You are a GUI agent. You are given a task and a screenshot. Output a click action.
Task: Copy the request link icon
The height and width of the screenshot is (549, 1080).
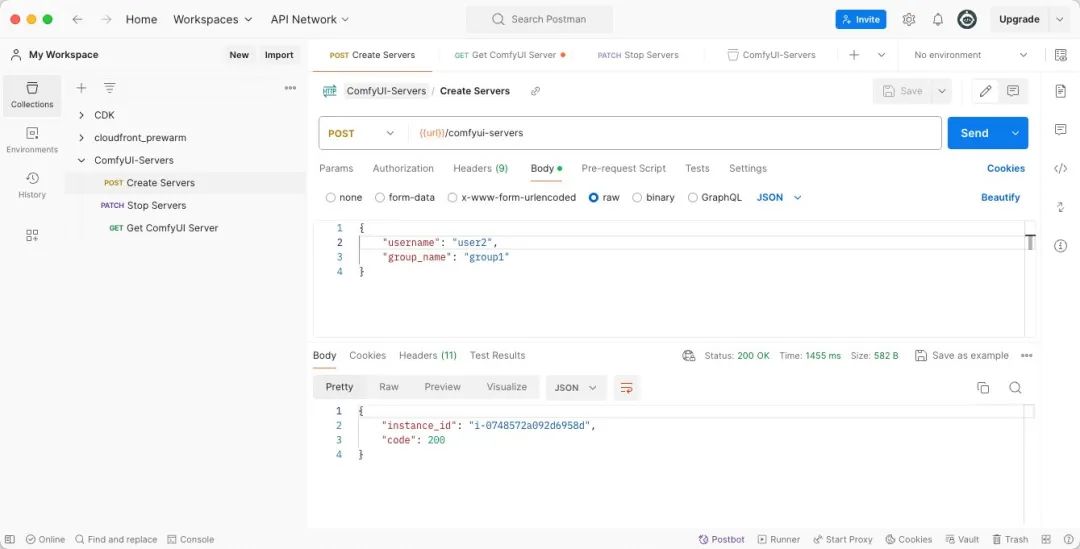click(535, 91)
